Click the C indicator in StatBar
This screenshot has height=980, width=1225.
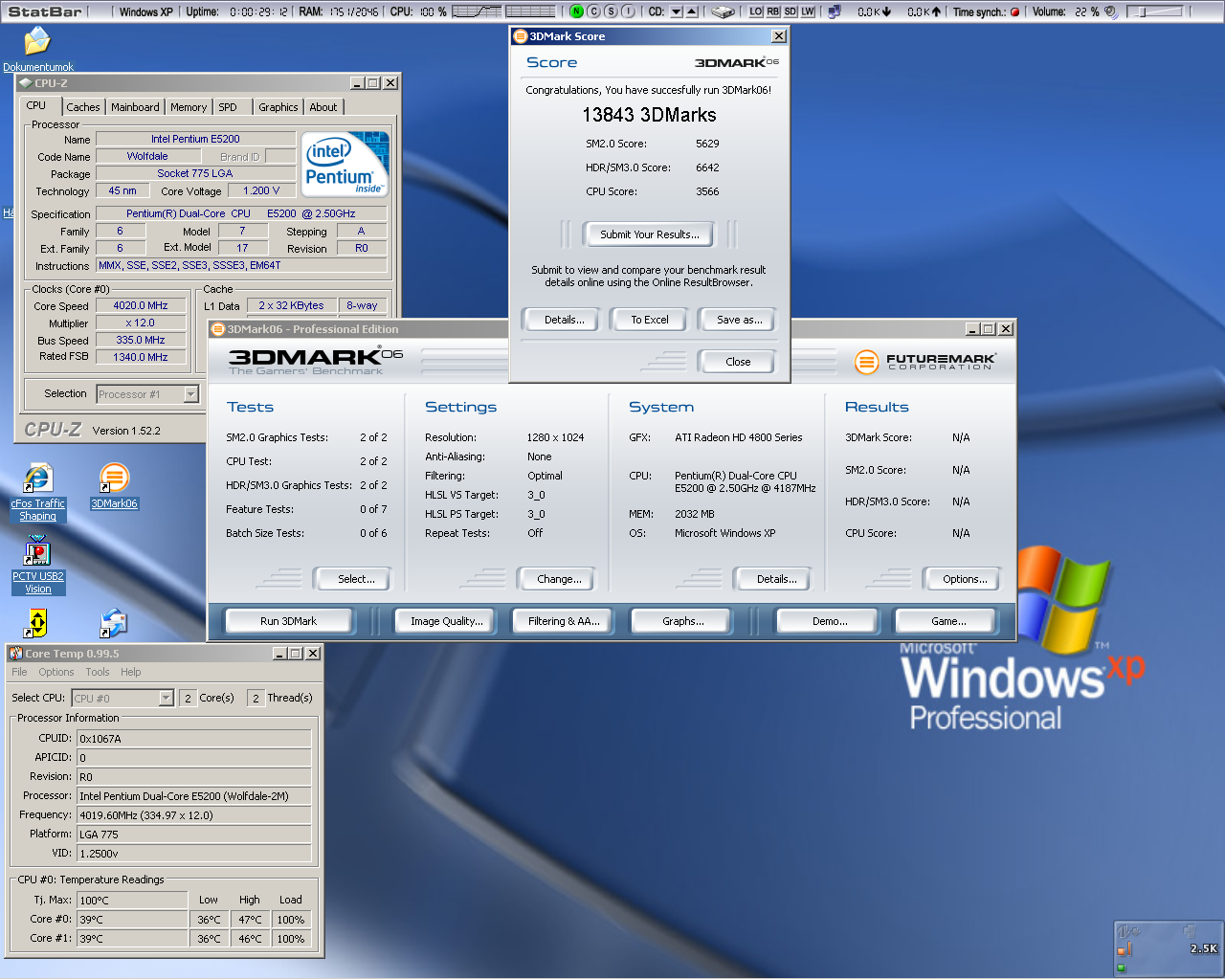coord(593,11)
